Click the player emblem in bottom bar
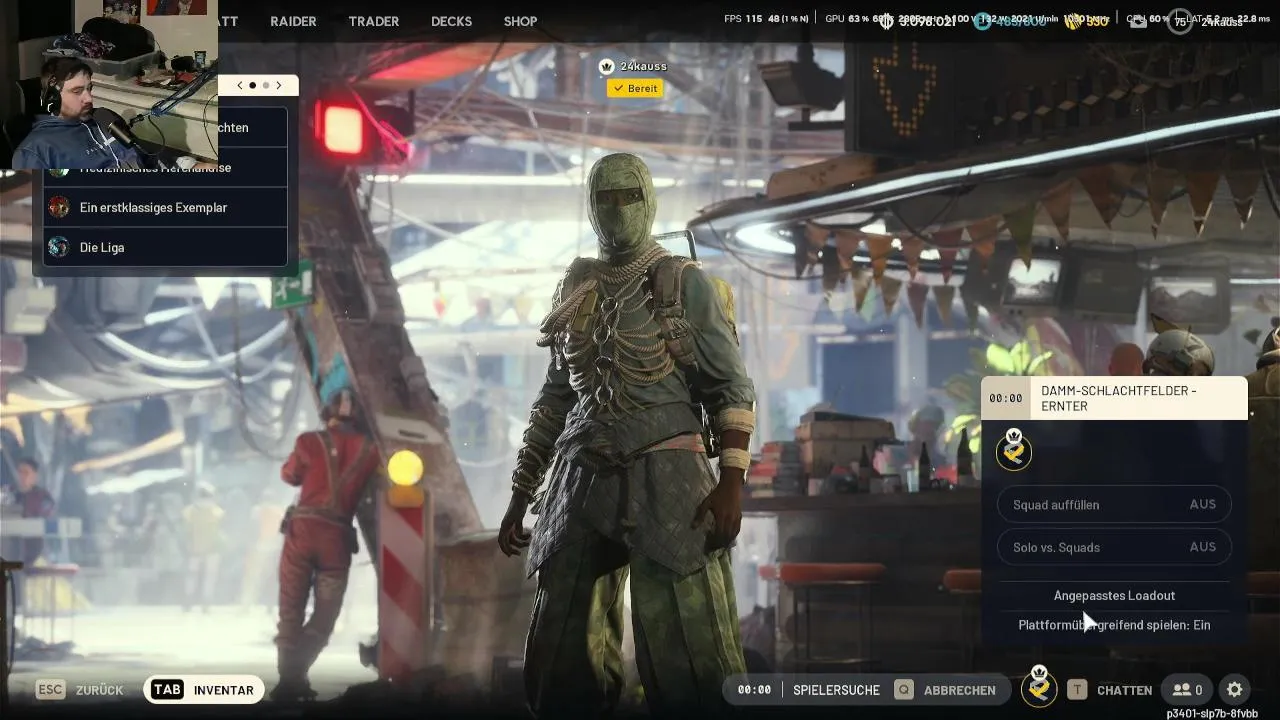Image resolution: width=1280 pixels, height=720 pixels. click(1039, 688)
